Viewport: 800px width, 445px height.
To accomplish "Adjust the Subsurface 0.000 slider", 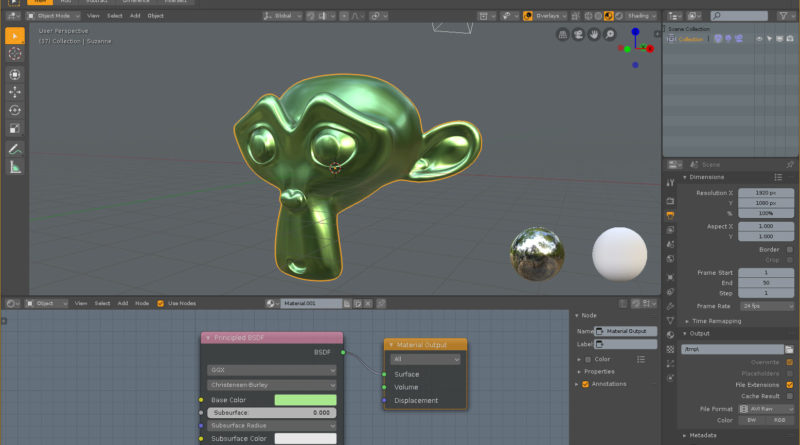I will [271, 412].
